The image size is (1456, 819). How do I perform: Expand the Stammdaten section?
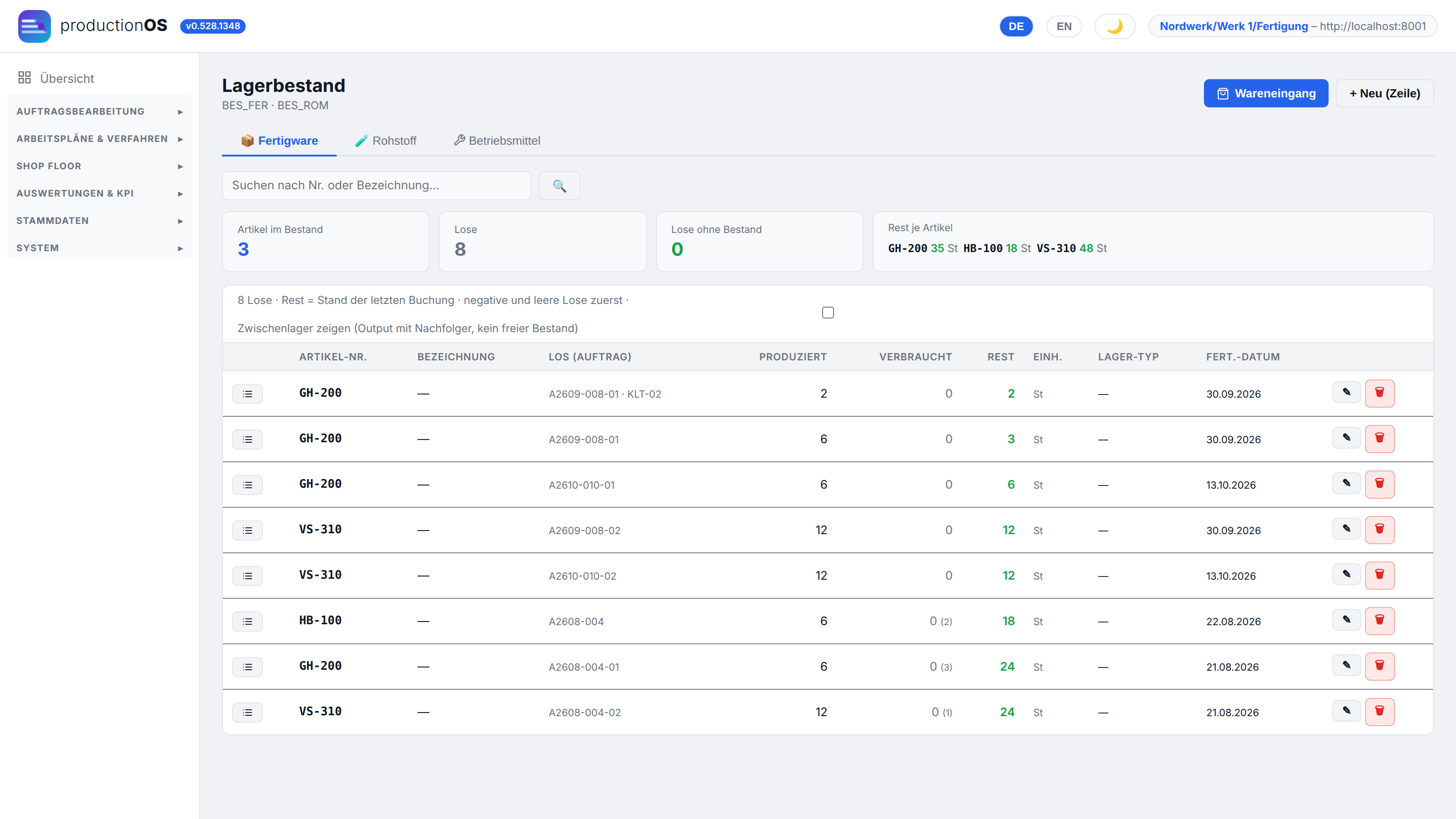100,221
